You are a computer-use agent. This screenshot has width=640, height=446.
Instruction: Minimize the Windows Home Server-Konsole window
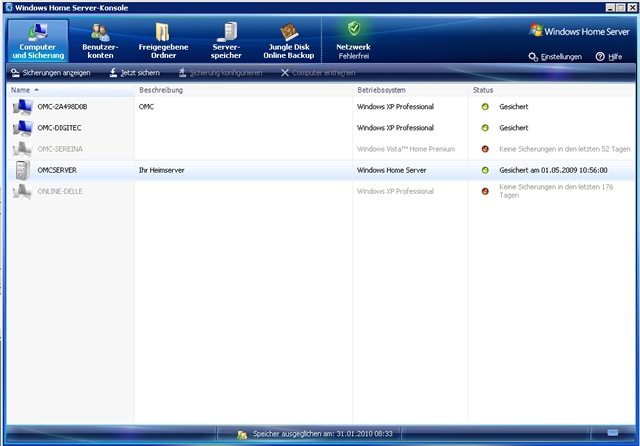(x=610, y=7)
